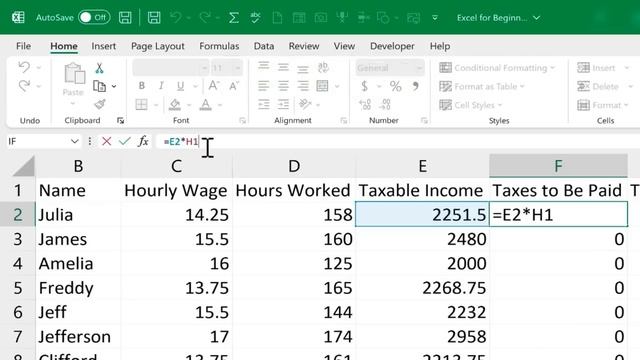Open Conditional Formatting menu
The width and height of the screenshot is (640, 360).
tap(497, 68)
